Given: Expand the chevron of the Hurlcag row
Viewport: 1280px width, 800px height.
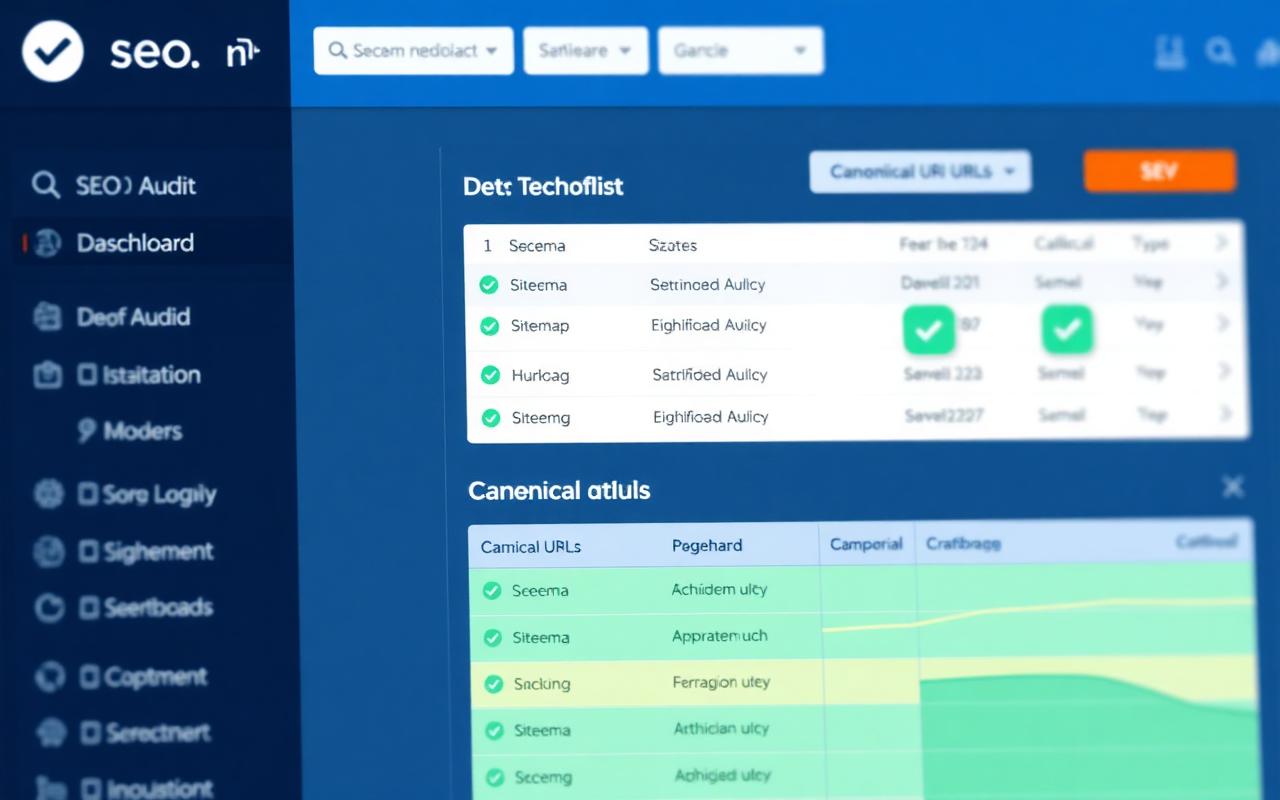Looking at the screenshot, I should (1222, 372).
